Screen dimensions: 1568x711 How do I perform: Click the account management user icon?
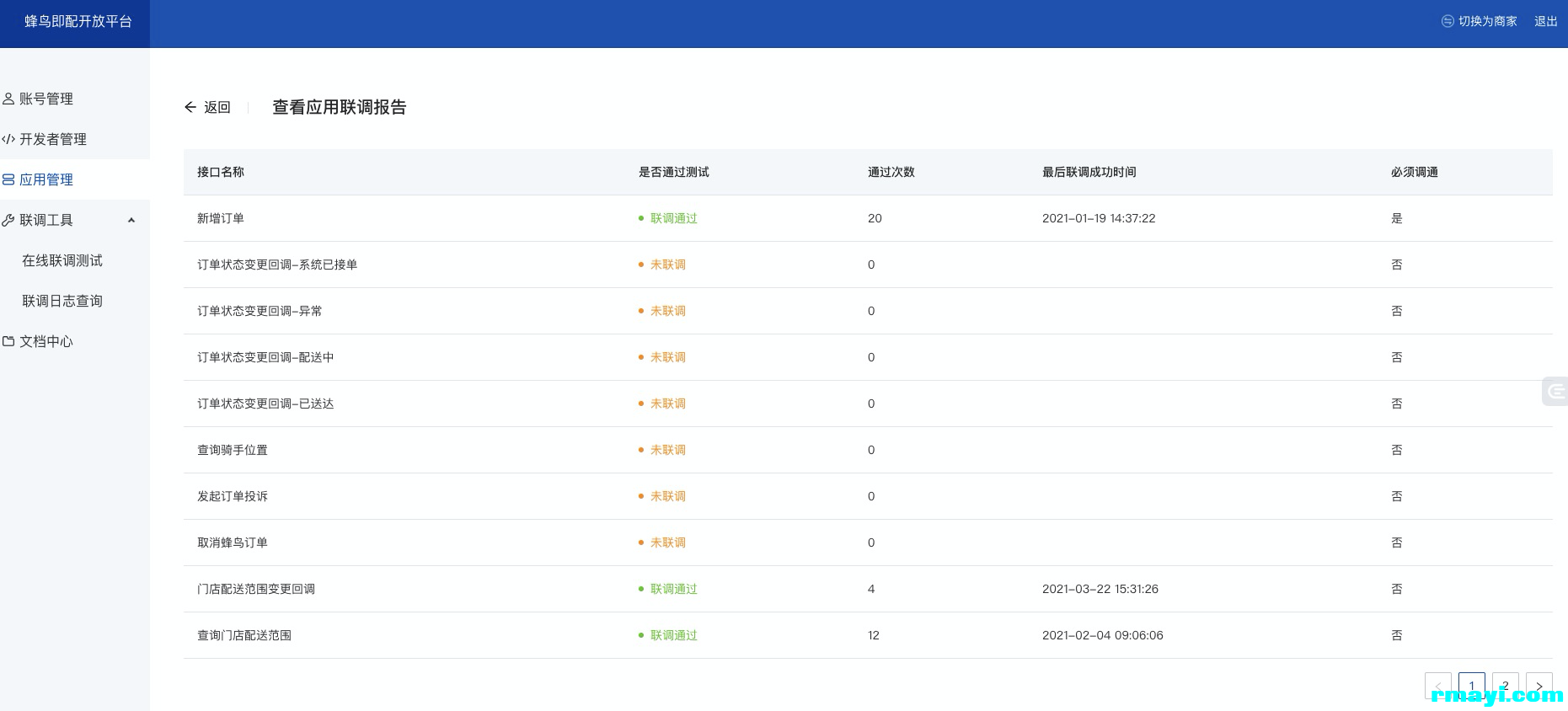point(8,99)
